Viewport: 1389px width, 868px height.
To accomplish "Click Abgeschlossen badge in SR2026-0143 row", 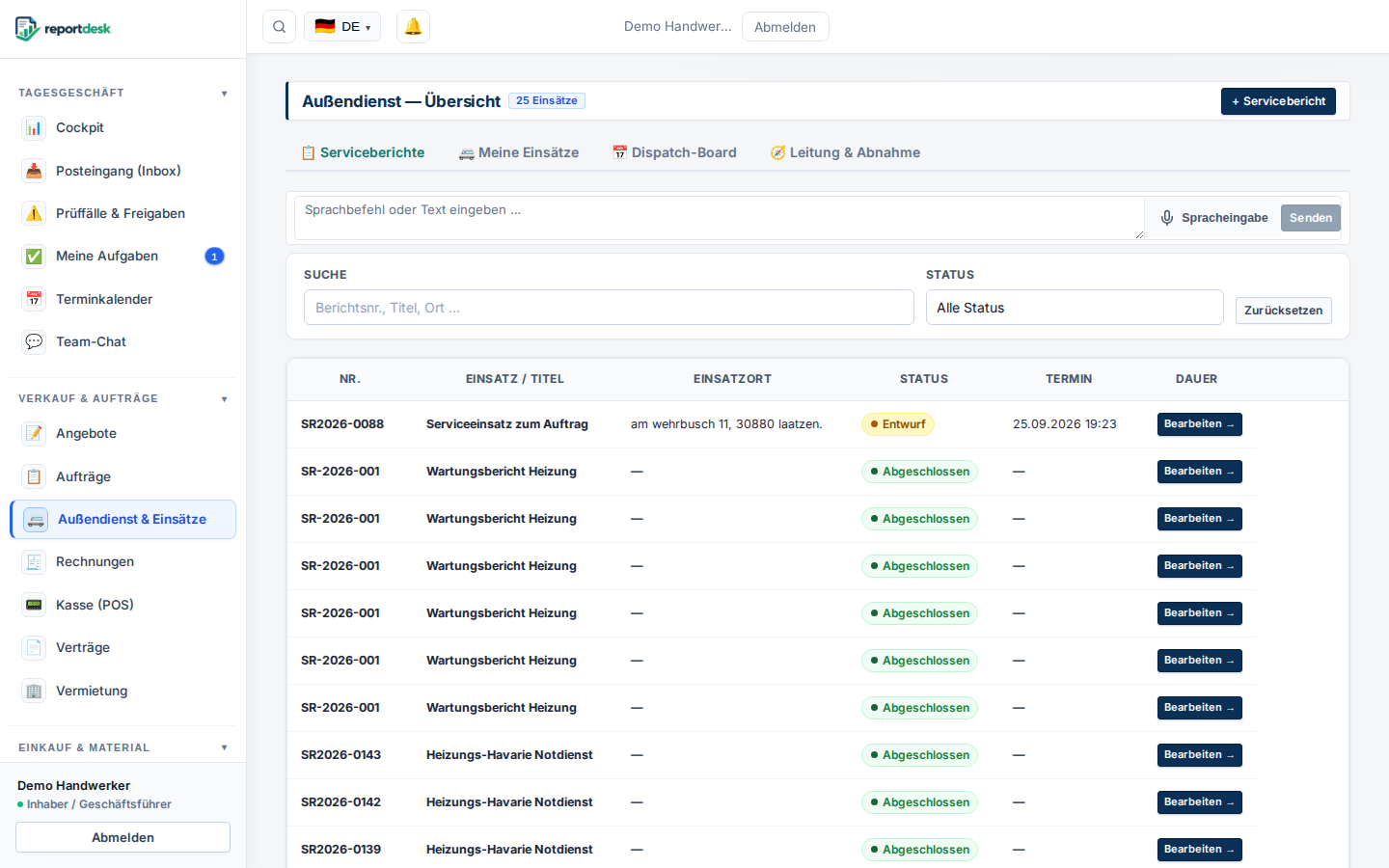I will [x=919, y=755].
